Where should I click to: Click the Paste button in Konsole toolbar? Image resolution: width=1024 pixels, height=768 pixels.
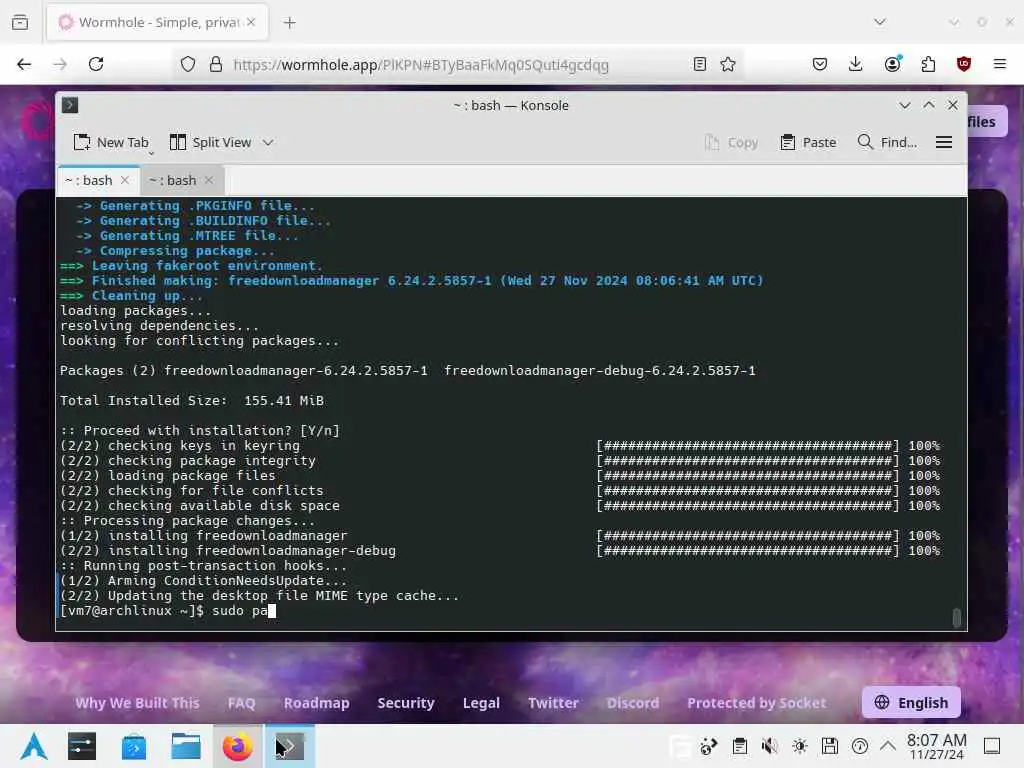pyautogui.click(x=808, y=142)
